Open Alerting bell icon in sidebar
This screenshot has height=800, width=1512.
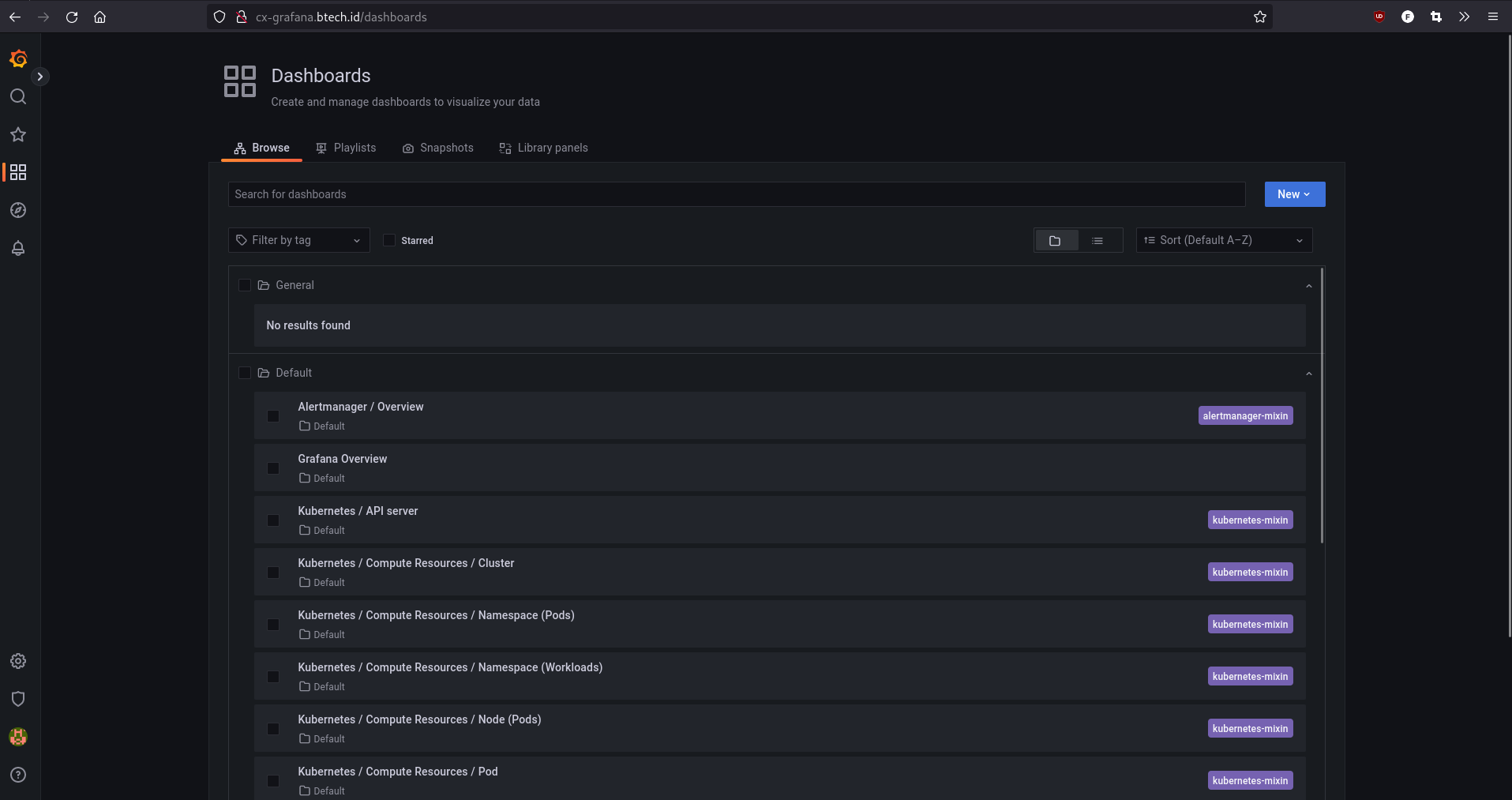pyautogui.click(x=18, y=248)
